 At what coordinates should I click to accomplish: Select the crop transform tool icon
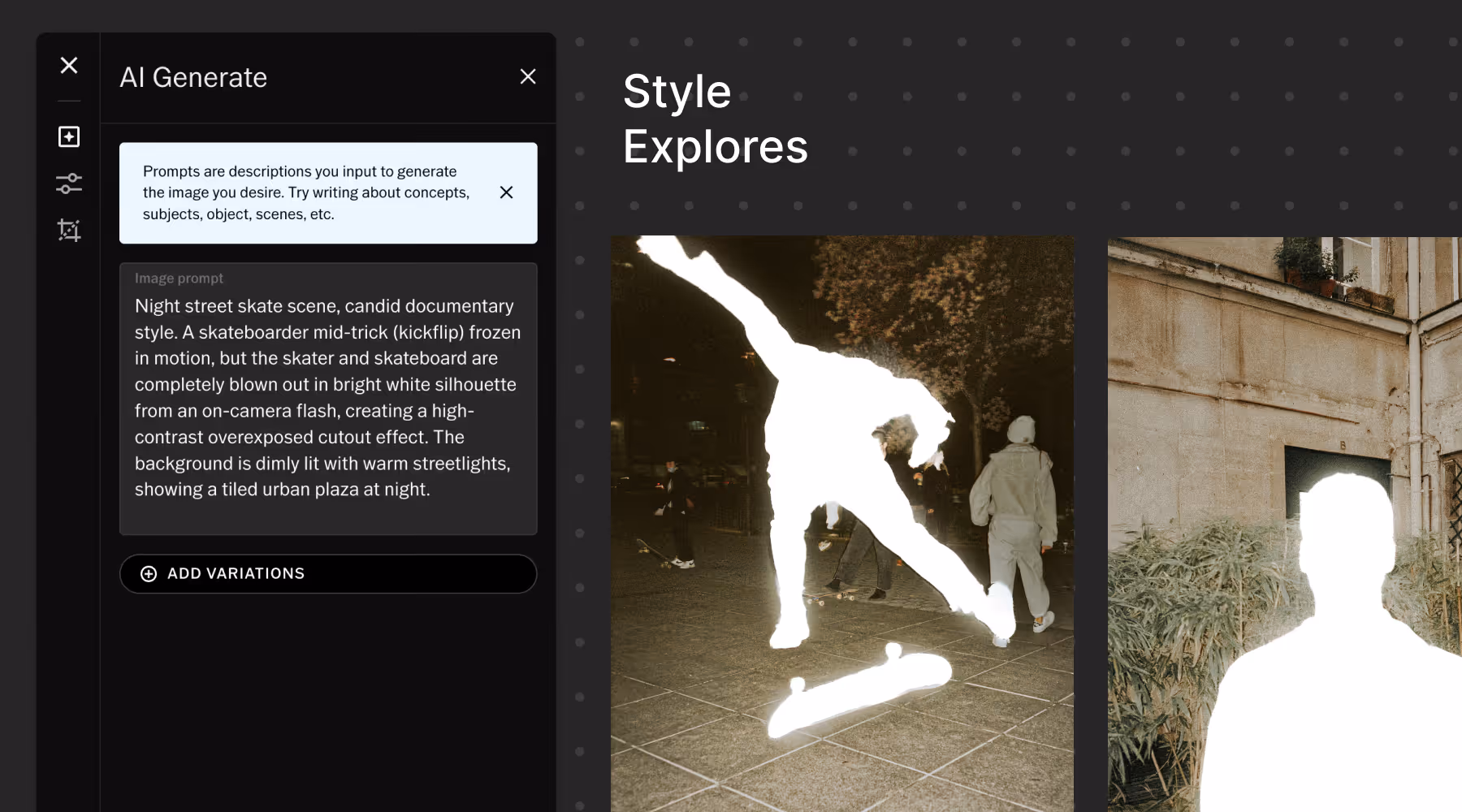(69, 231)
